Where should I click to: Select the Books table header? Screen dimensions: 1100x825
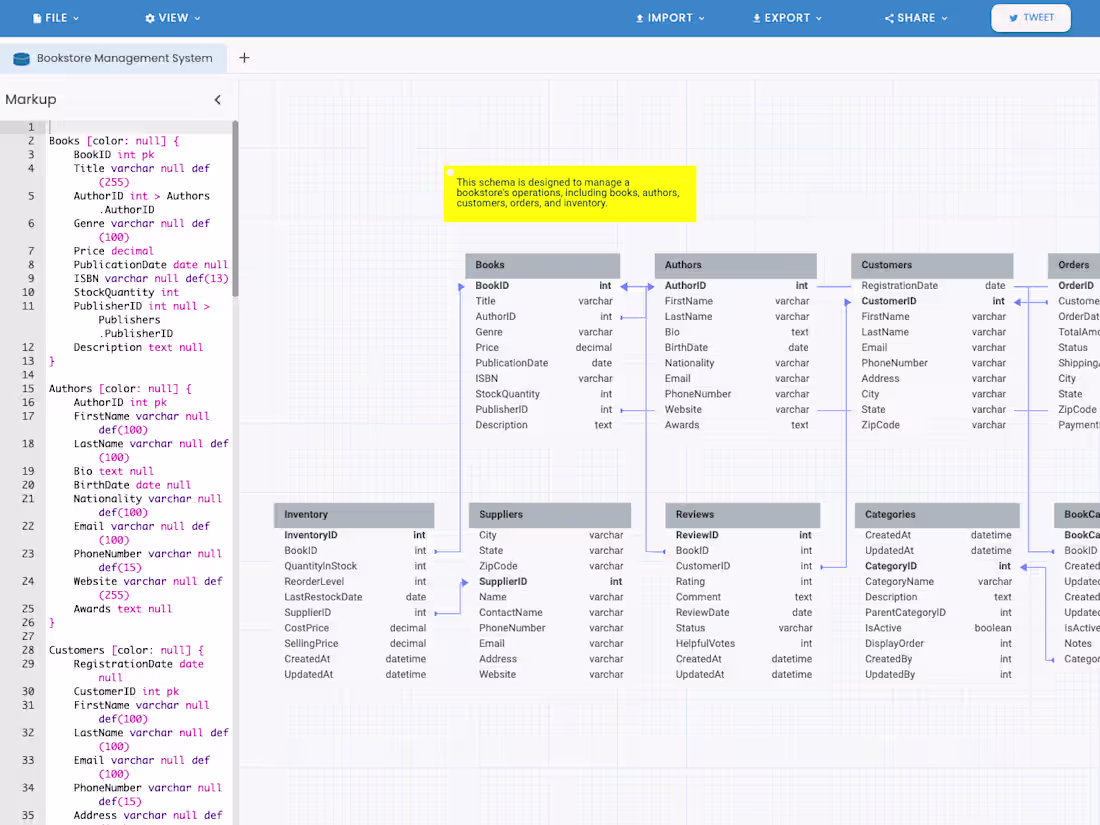pos(542,265)
